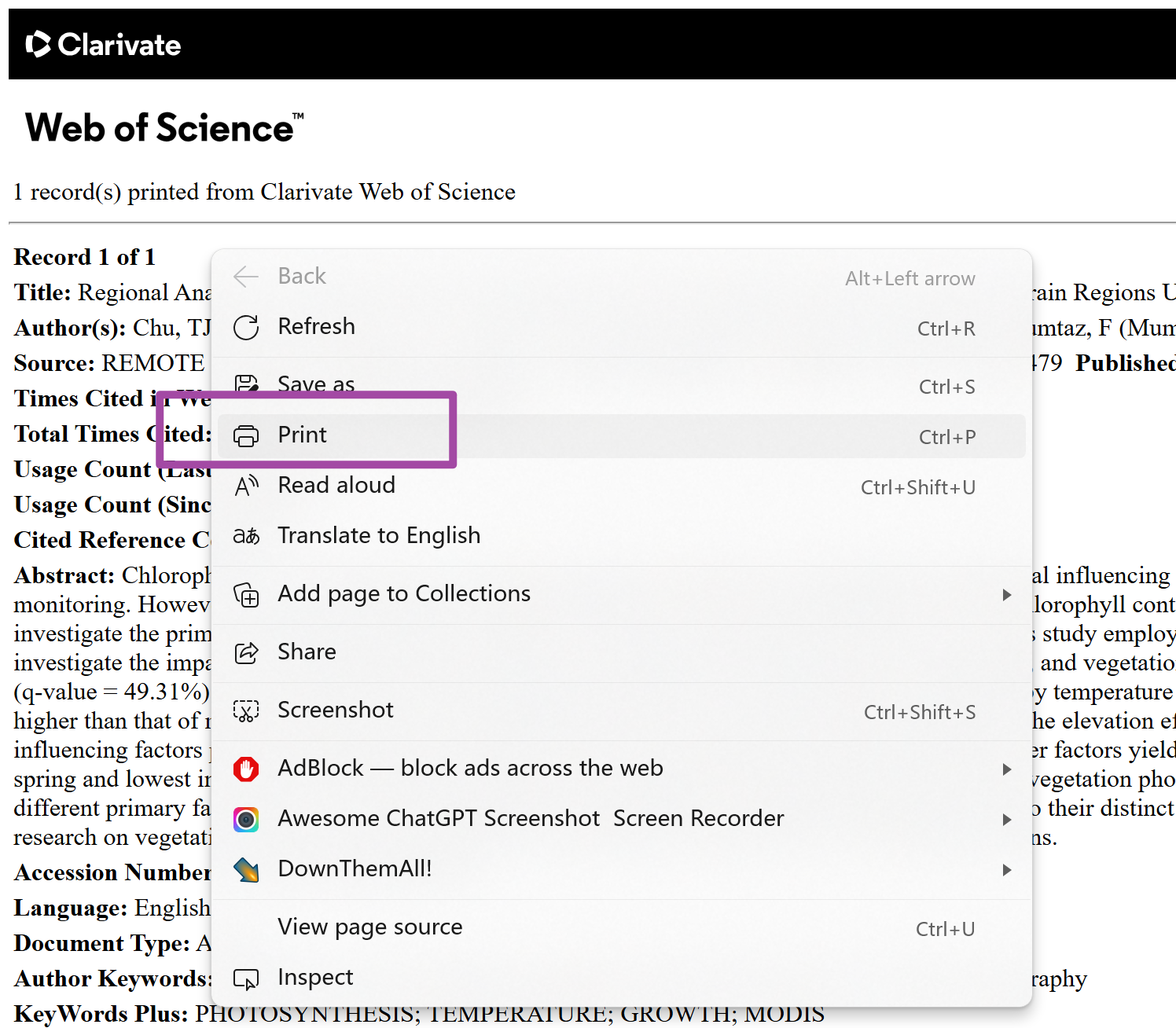The image size is (1176, 1028).
Task: Click the DownThemAll! extension icon
Action: coord(246,869)
